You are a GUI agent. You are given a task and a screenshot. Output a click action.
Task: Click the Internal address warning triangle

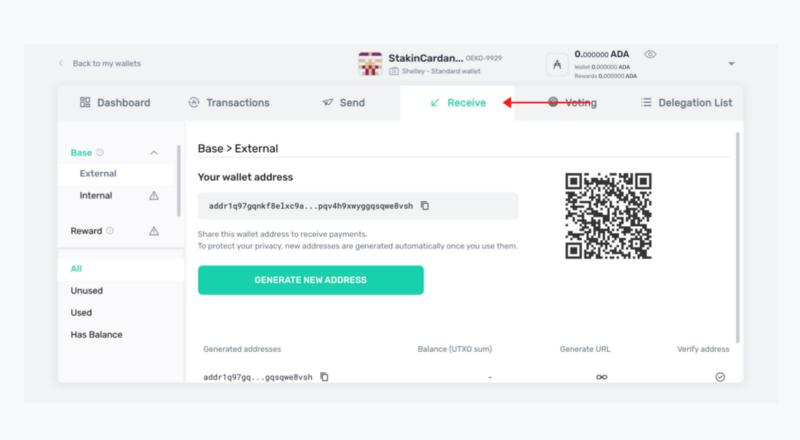click(154, 195)
